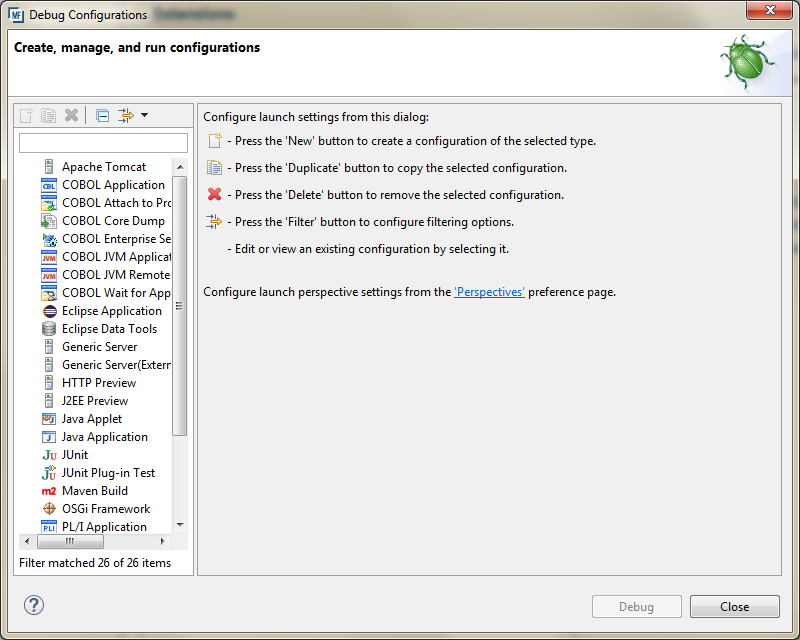Image resolution: width=800 pixels, height=640 pixels.
Task: Click the Debug button
Action: click(636, 607)
